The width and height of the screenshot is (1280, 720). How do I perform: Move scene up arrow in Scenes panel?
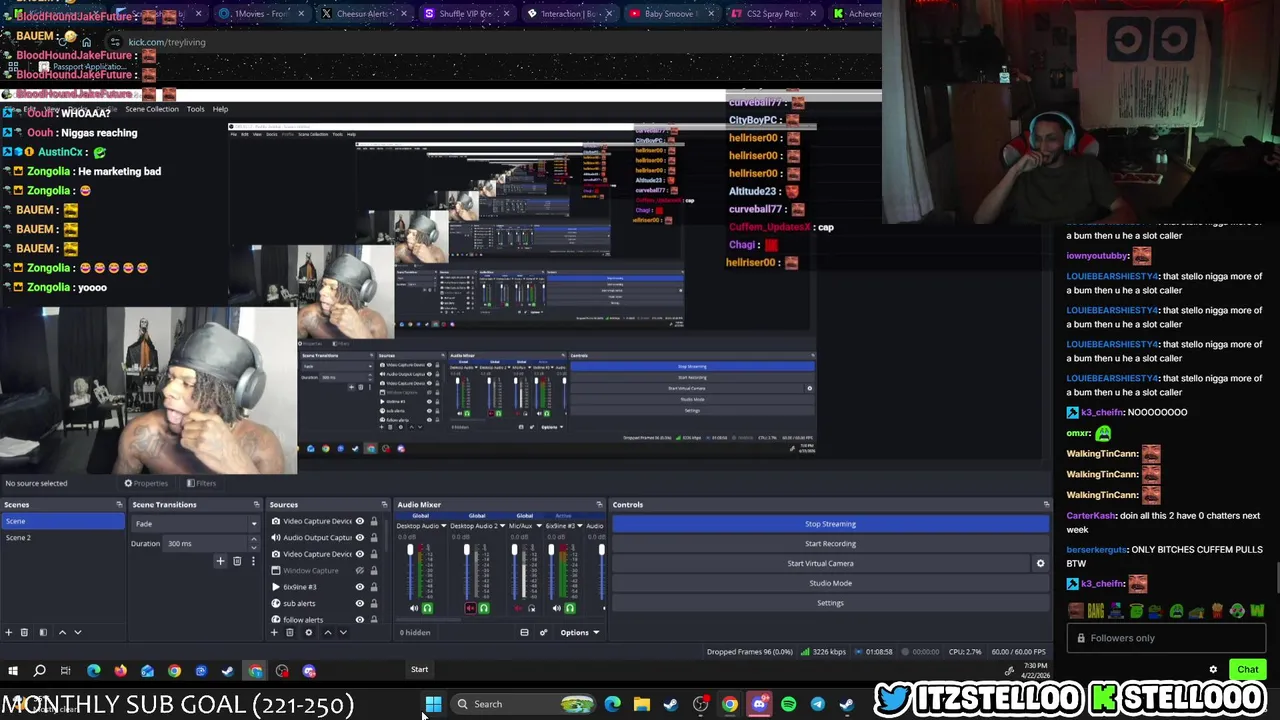coord(62,632)
